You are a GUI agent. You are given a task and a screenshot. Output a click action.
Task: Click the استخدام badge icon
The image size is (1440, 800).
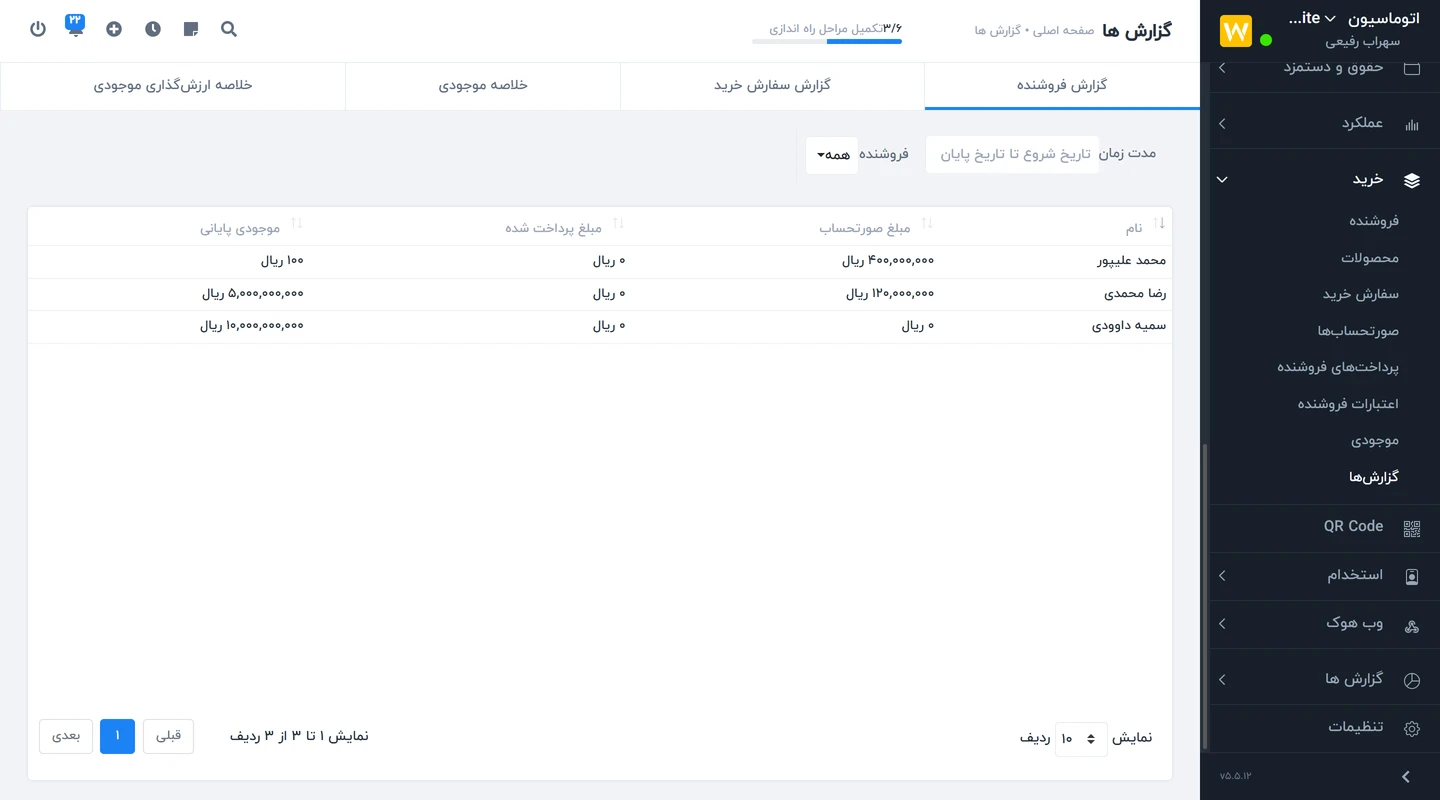click(1412, 577)
